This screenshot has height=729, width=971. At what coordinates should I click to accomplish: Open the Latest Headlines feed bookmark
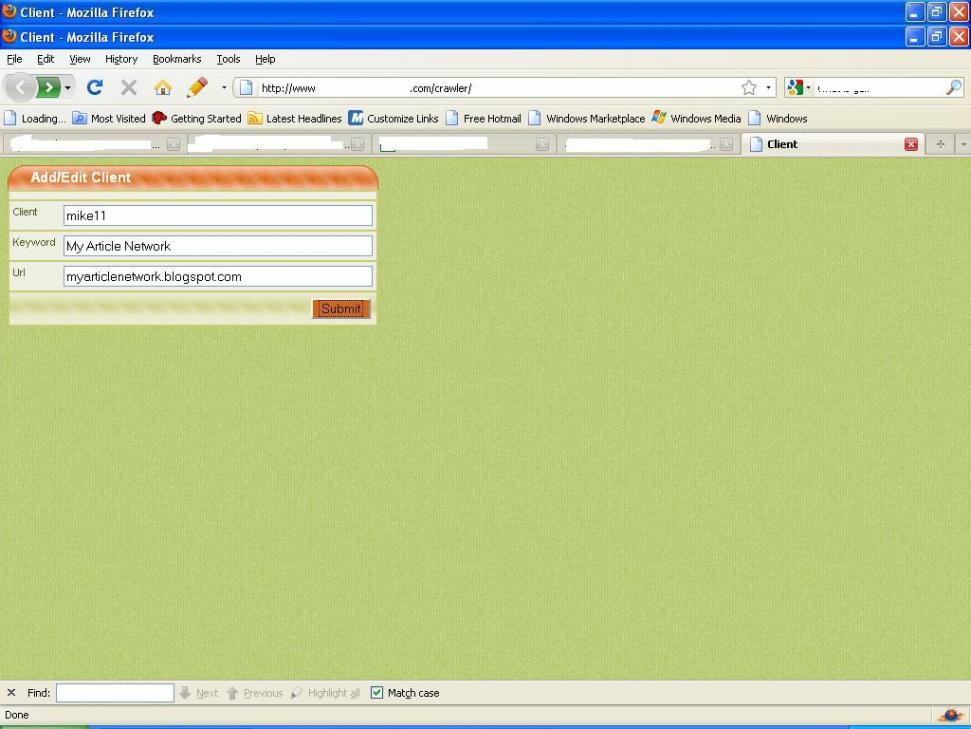pos(295,118)
